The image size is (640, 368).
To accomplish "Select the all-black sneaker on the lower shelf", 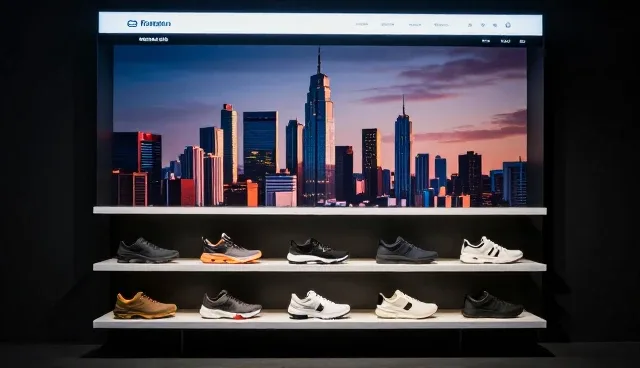I will coord(493,304).
